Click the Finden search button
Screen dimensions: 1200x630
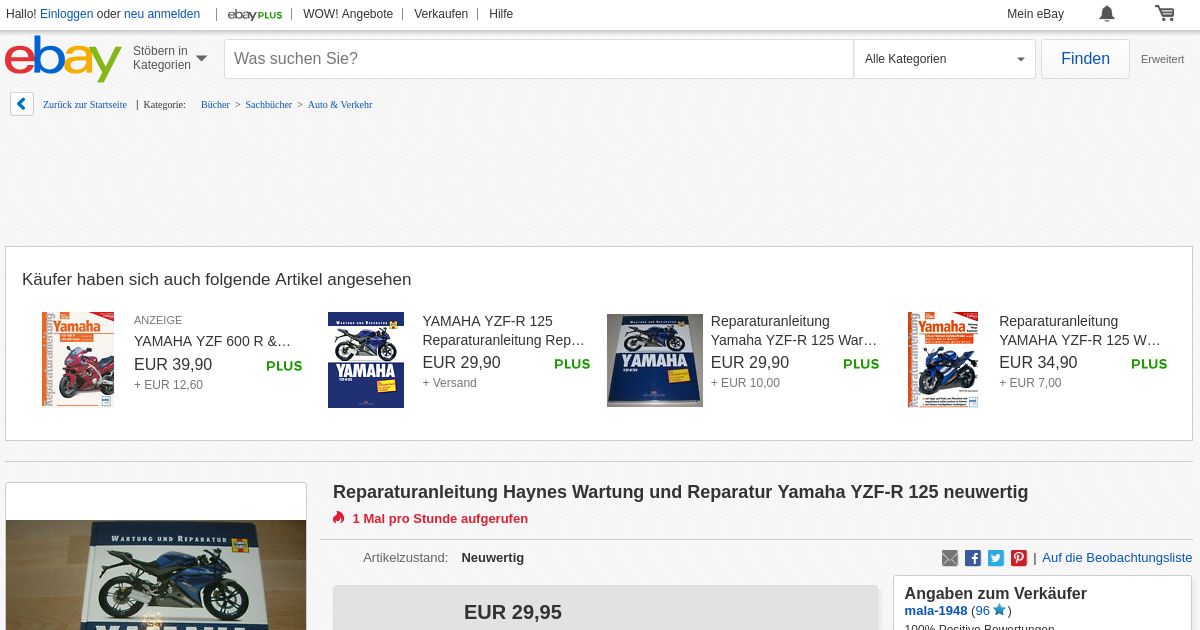[1085, 59]
